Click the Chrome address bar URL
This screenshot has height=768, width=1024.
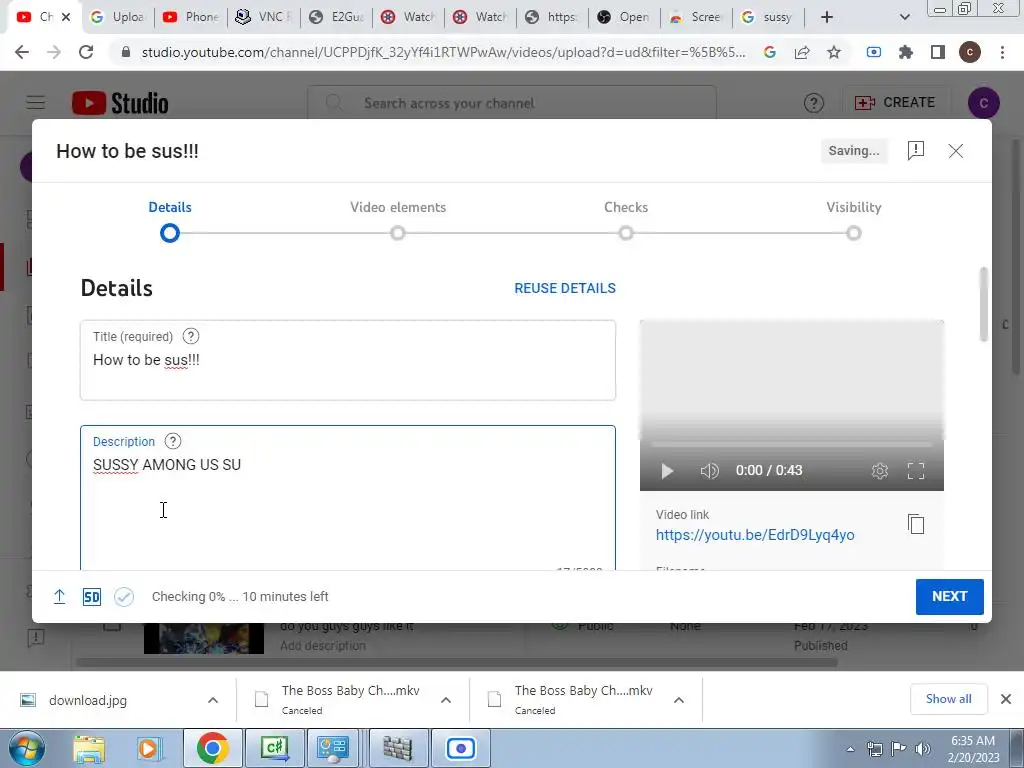click(x=443, y=52)
